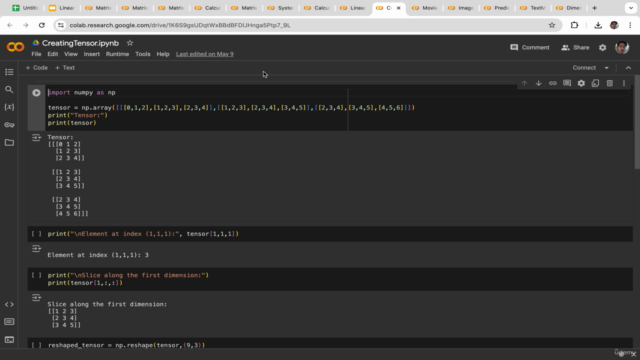Click the print(tensor[1,:,:]) code line

[85, 283]
